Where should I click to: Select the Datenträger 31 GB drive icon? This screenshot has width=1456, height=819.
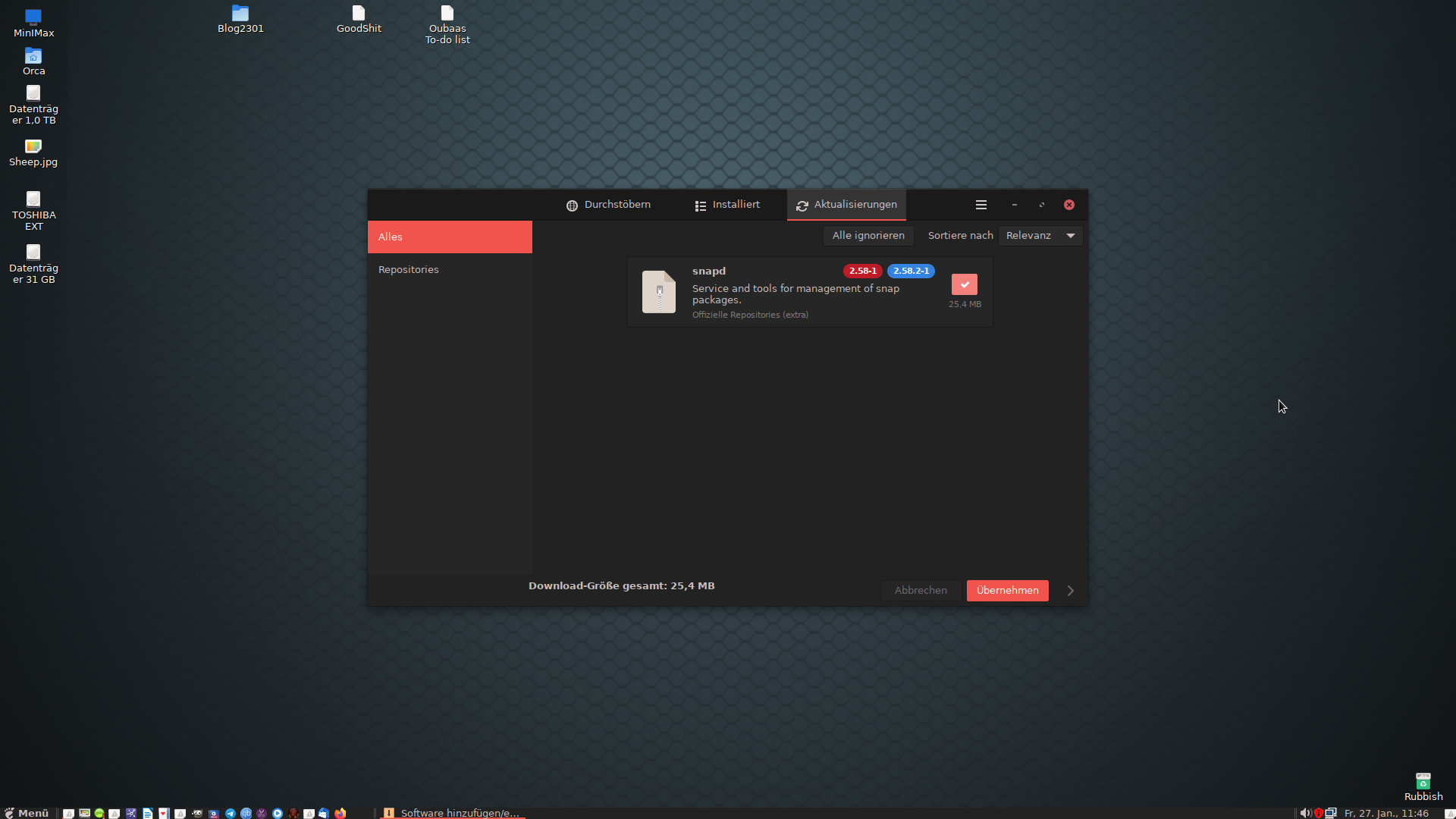coord(33,264)
